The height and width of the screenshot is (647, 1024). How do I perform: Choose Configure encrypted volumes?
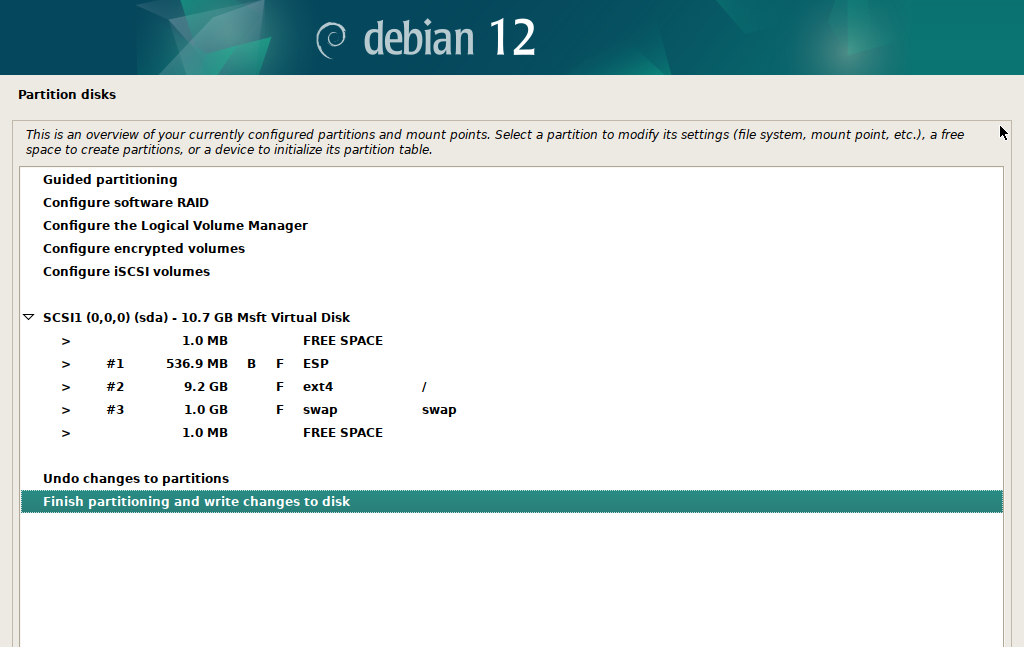click(511, 248)
